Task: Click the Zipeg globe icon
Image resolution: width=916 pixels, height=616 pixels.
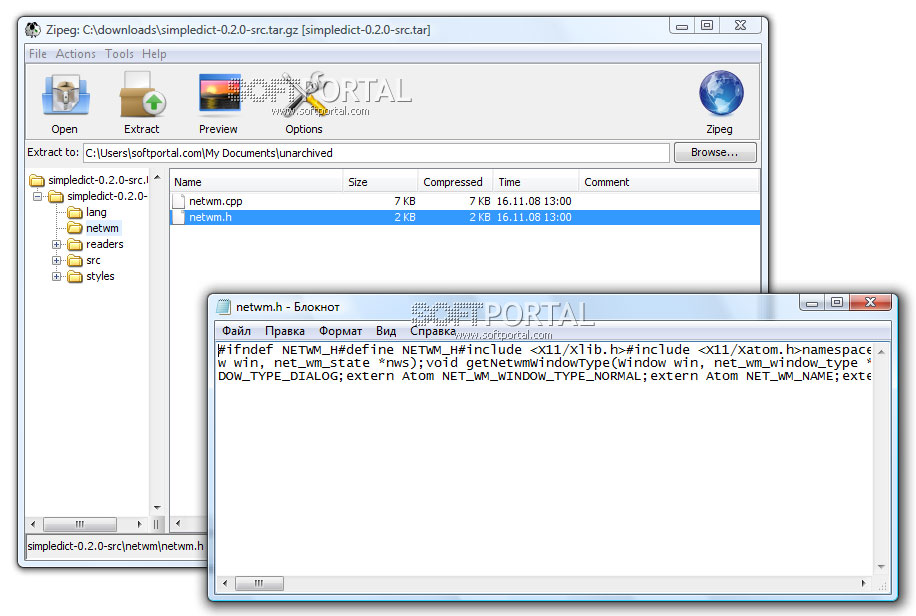Action: click(x=721, y=93)
